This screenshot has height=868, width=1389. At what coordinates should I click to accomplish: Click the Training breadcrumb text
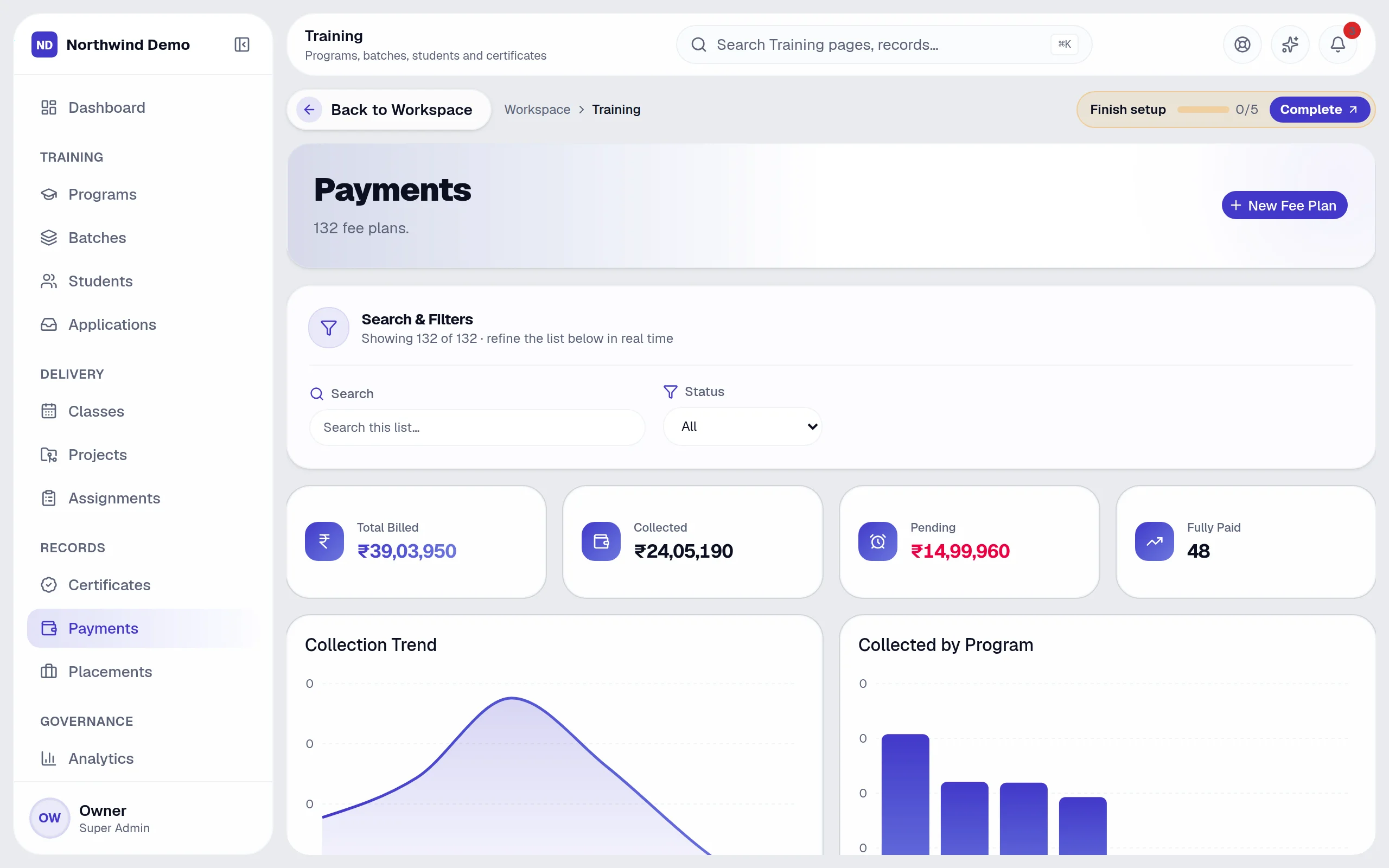[x=616, y=110]
